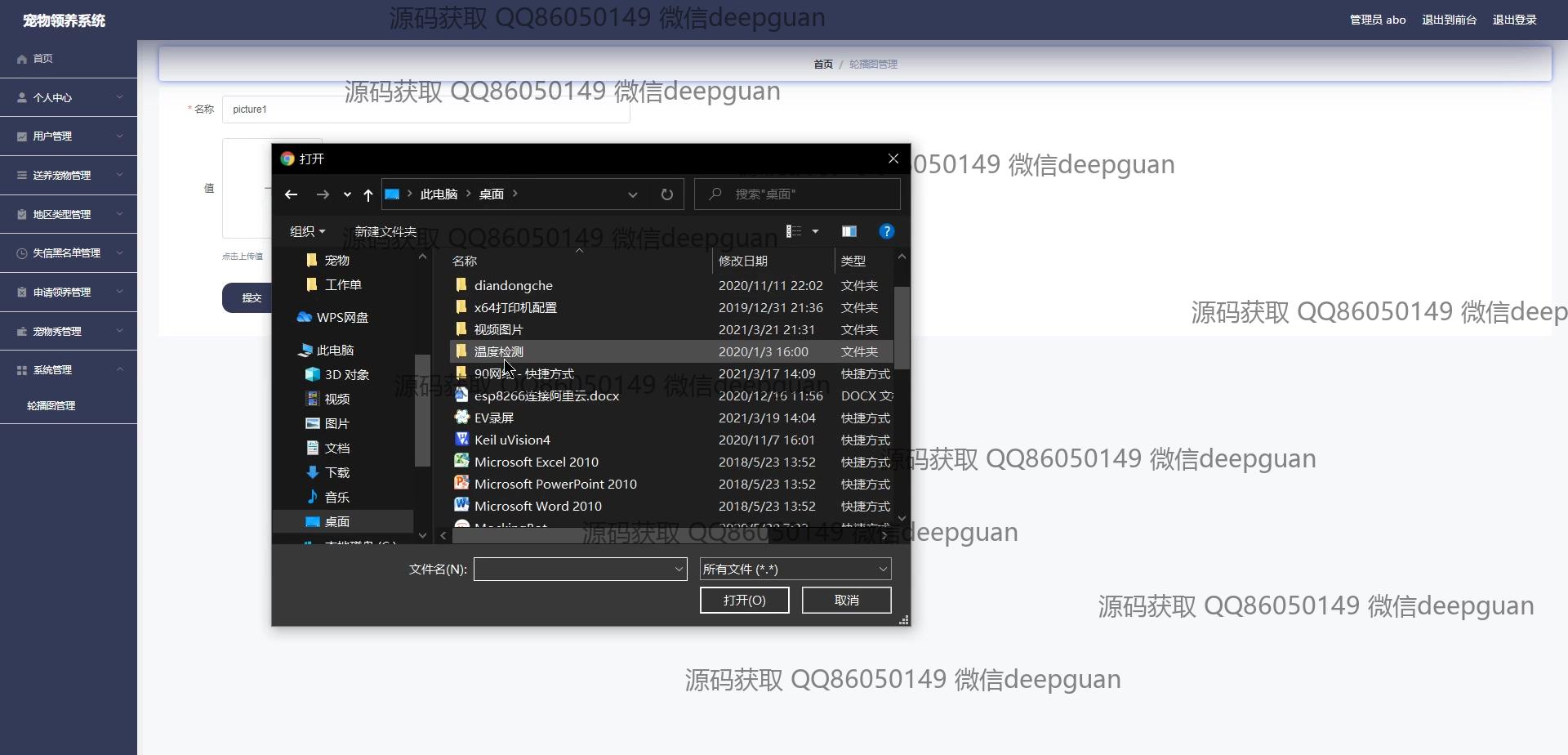The width and height of the screenshot is (1568, 755).
Task: Click the 打开(O) button
Action: (744, 600)
